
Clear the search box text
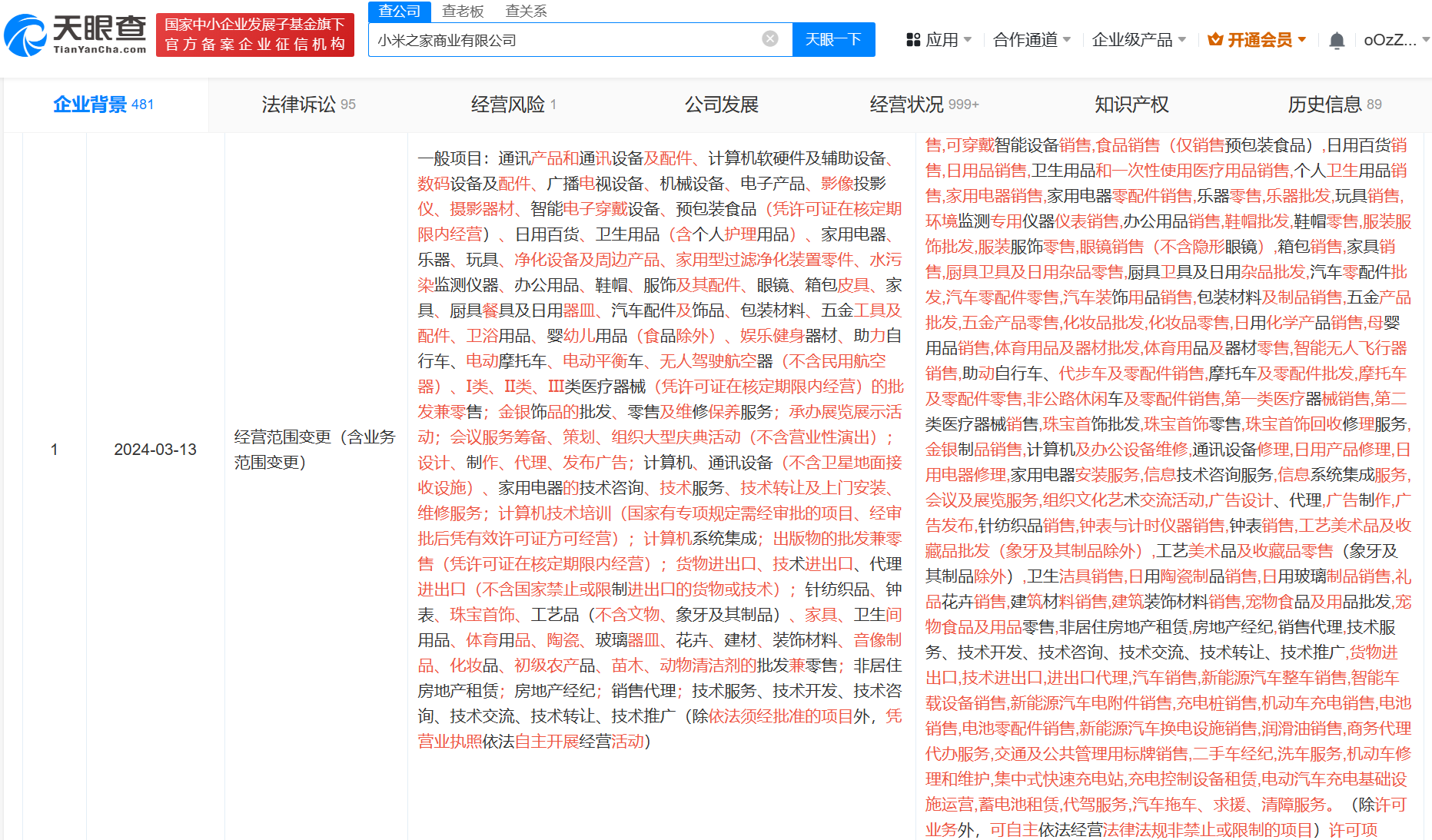tap(769, 39)
